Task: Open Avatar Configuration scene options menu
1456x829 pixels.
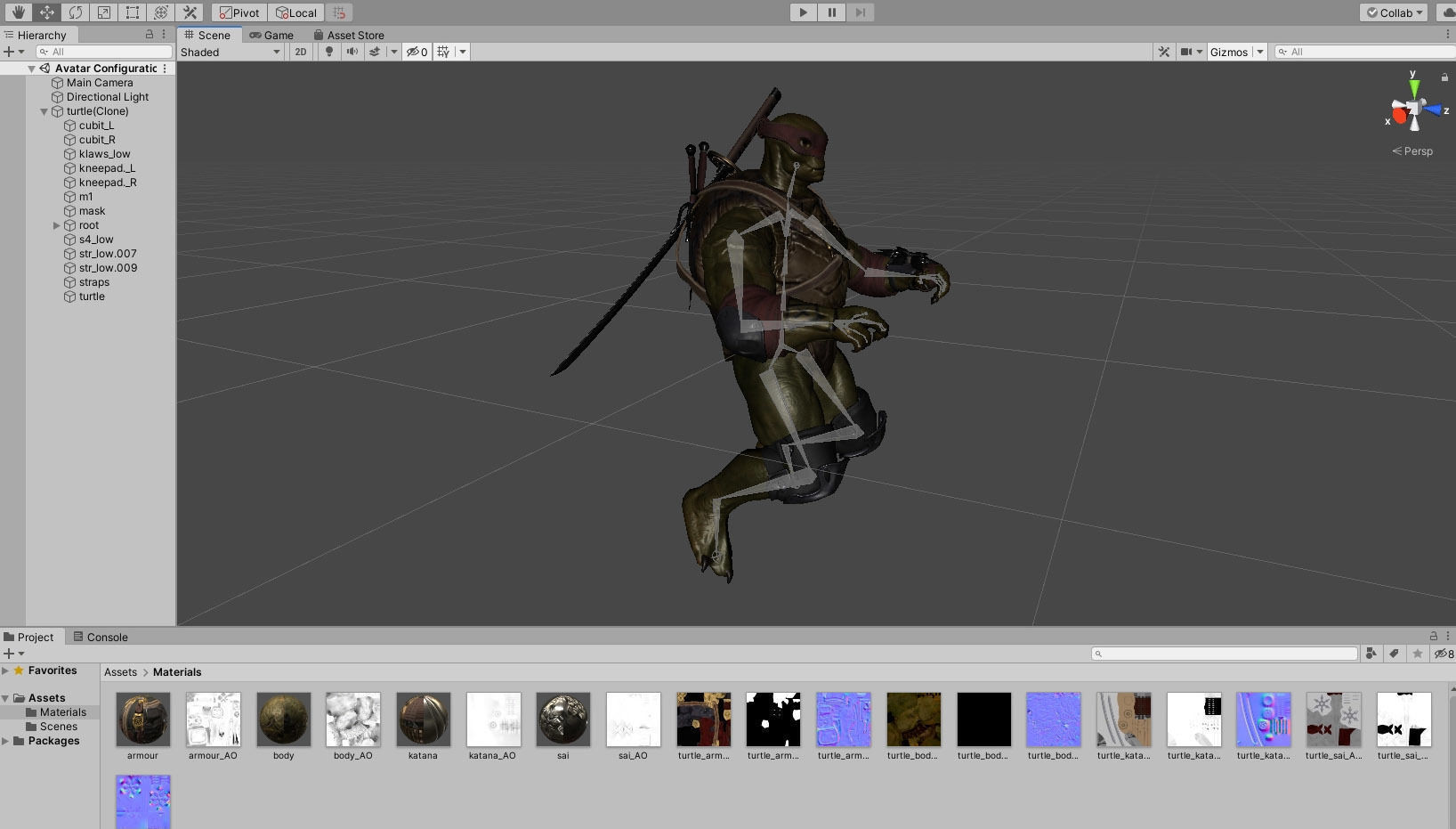Action: pos(165,69)
